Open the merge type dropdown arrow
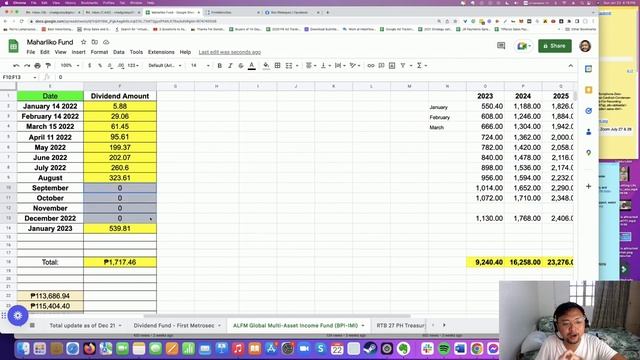Viewport: 640px width, 360px height. (297, 66)
